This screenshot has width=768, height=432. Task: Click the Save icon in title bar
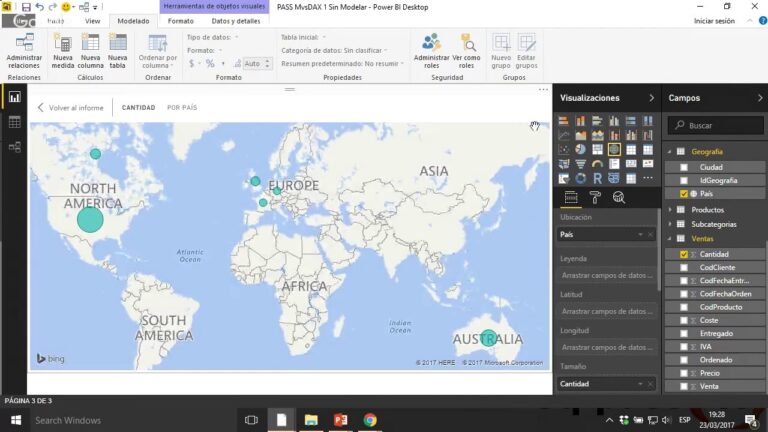tap(26, 7)
